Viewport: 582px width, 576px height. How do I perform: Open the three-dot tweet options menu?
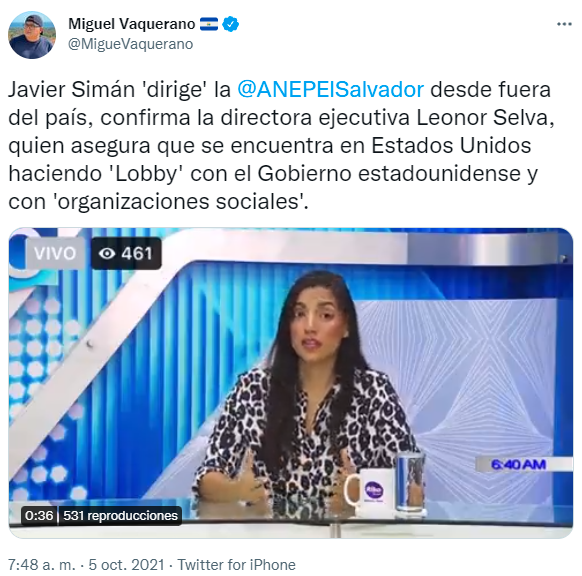pyautogui.click(x=564, y=24)
